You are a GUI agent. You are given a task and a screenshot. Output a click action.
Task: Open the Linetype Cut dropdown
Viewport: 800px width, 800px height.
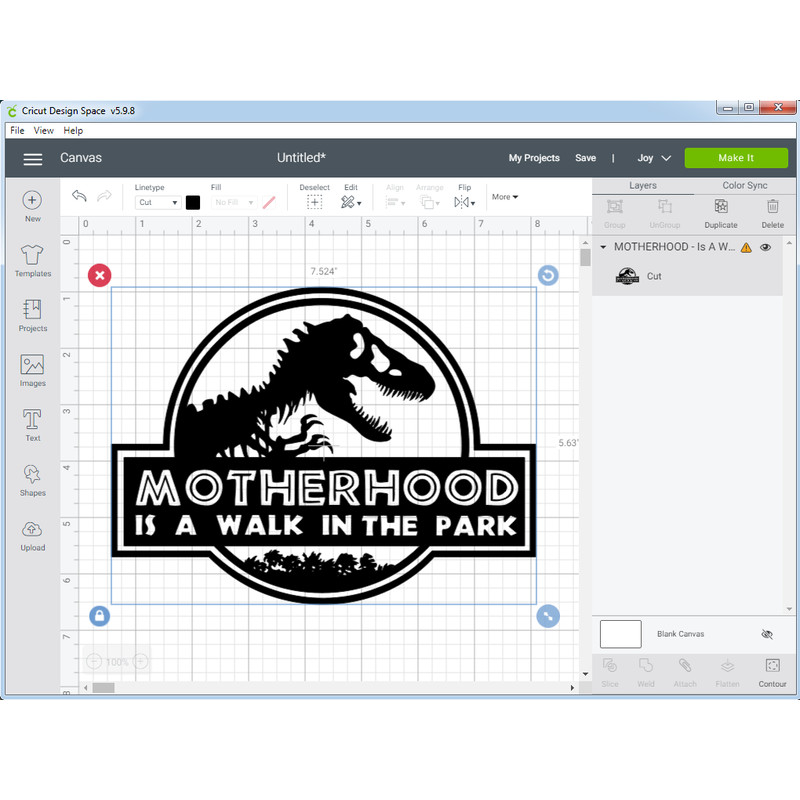(157, 202)
